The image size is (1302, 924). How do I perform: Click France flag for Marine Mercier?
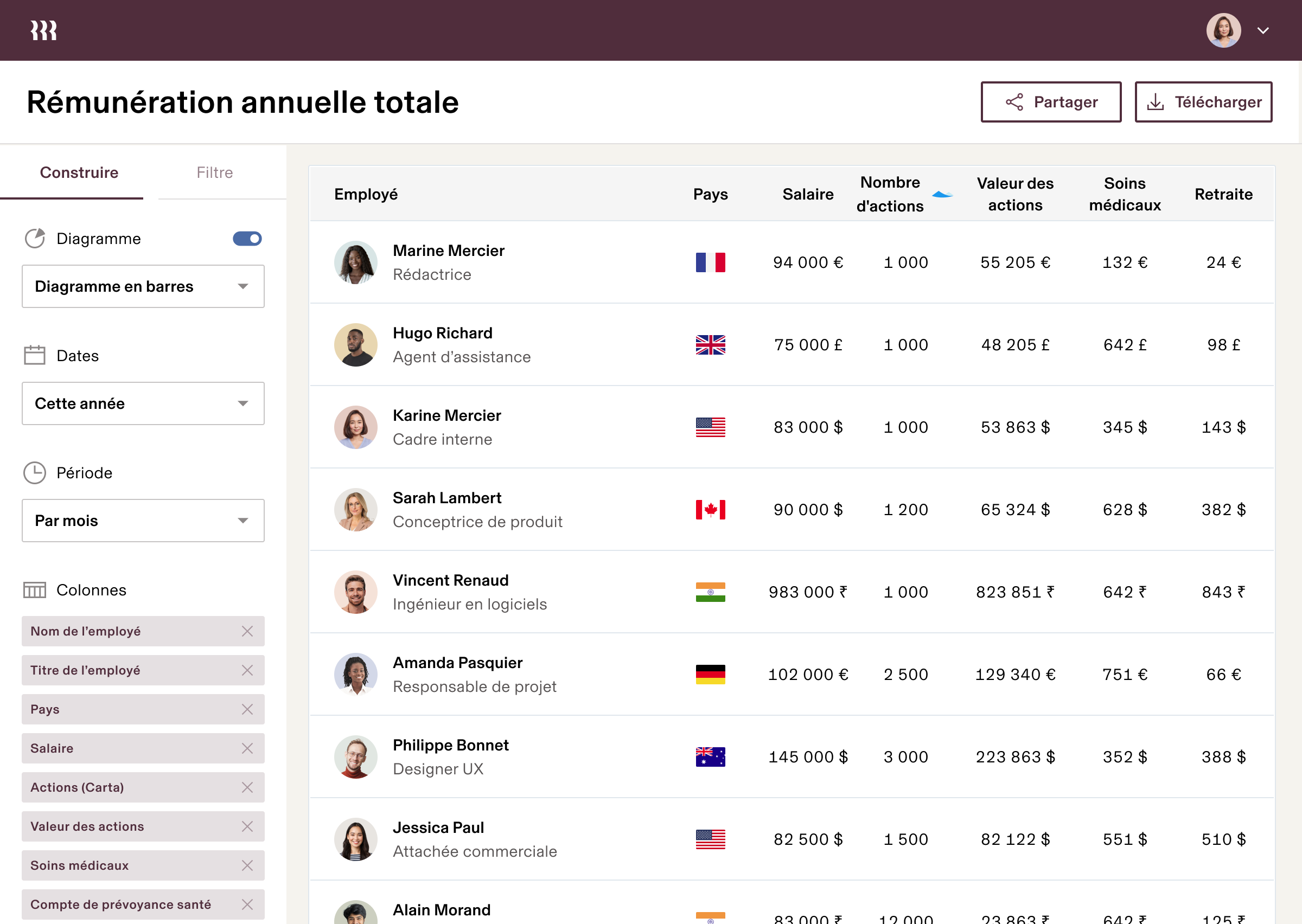(710, 262)
